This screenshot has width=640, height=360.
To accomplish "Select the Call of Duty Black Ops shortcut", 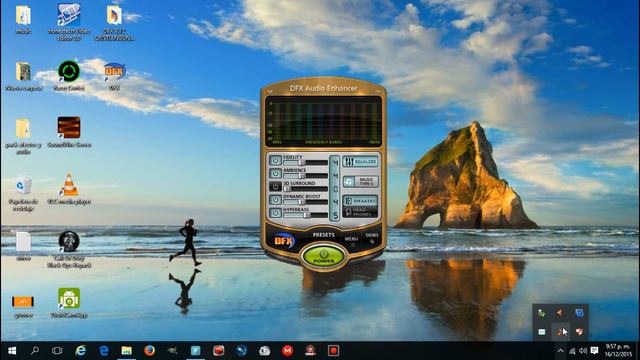I will 69,249.
